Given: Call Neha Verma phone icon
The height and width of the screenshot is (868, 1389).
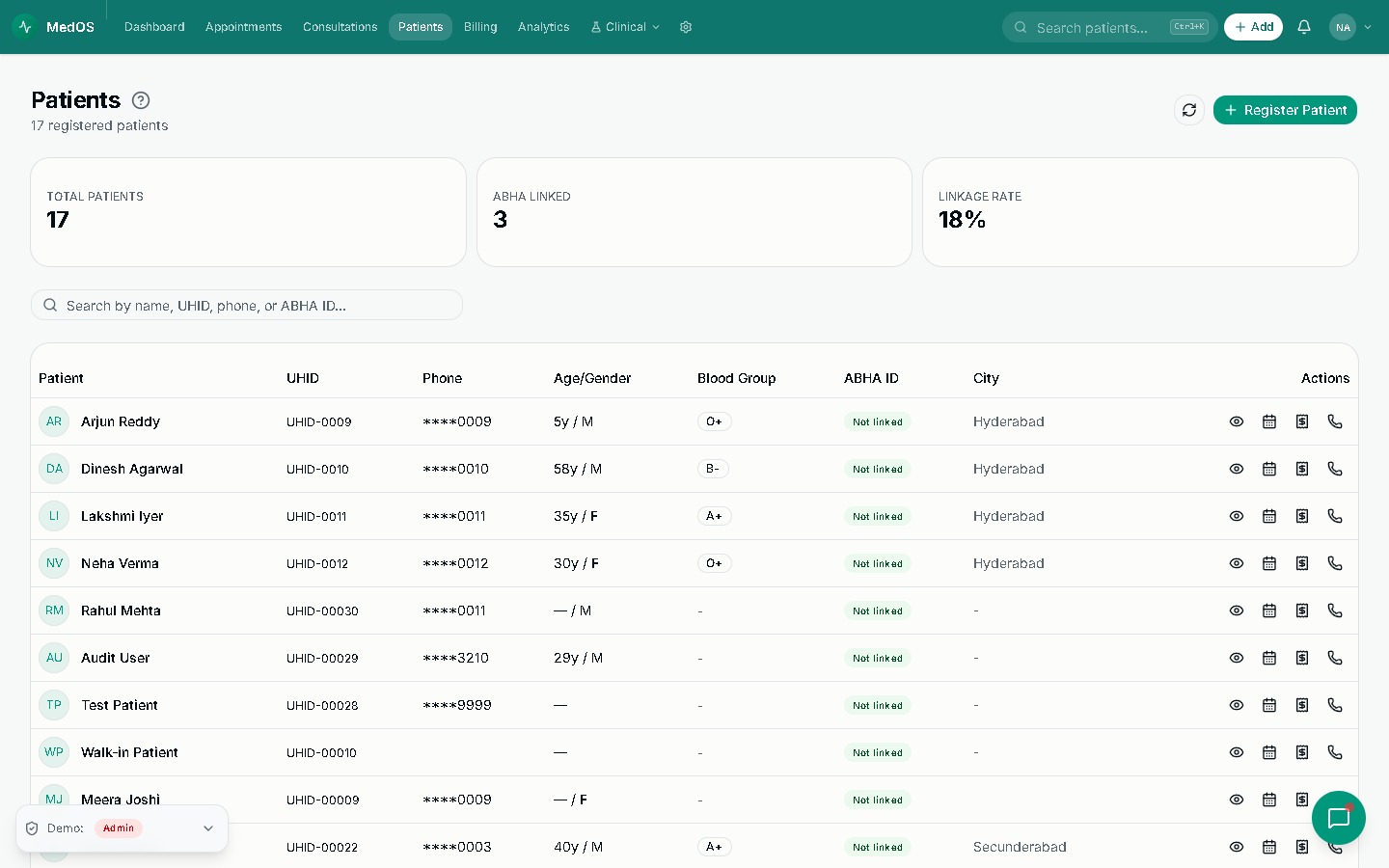Looking at the screenshot, I should click(1335, 563).
